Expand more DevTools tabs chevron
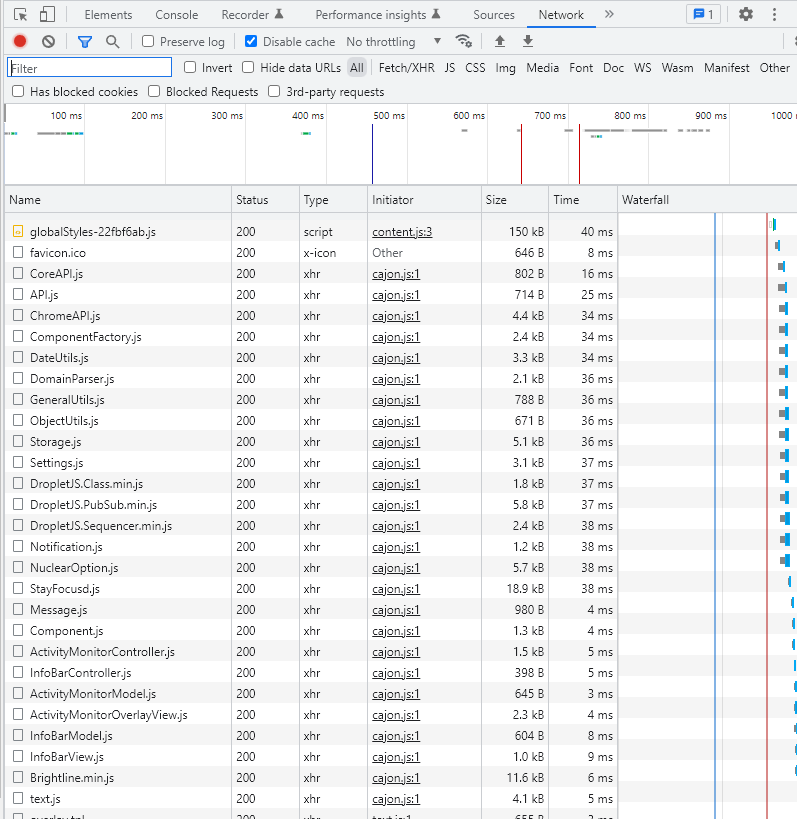The width and height of the screenshot is (797, 819). coord(609,14)
